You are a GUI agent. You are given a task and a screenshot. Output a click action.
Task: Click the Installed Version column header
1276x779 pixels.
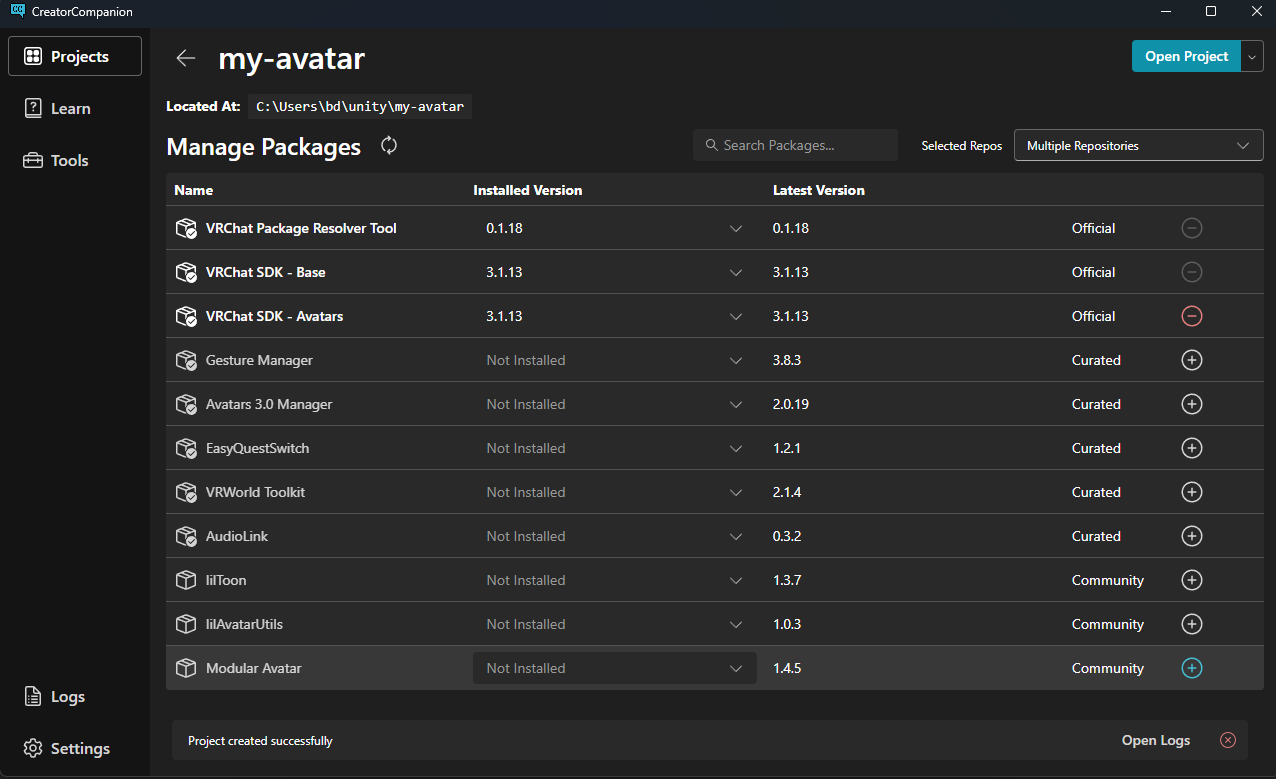click(527, 190)
